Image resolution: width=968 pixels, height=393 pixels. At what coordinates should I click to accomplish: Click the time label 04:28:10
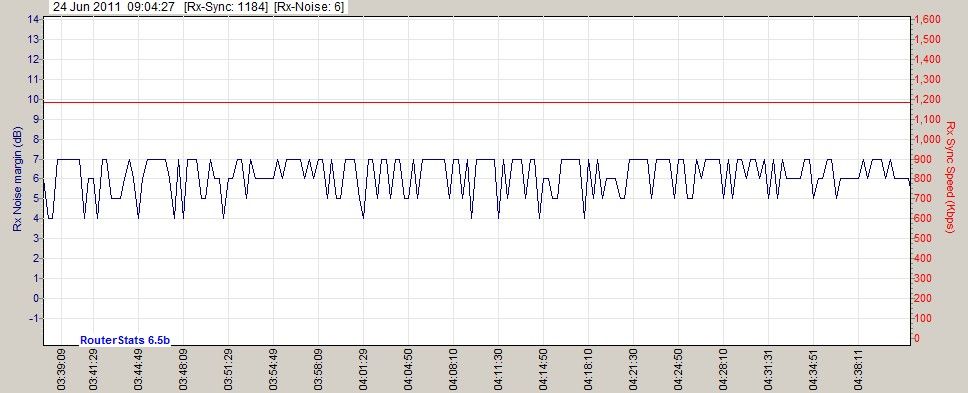coord(724,370)
